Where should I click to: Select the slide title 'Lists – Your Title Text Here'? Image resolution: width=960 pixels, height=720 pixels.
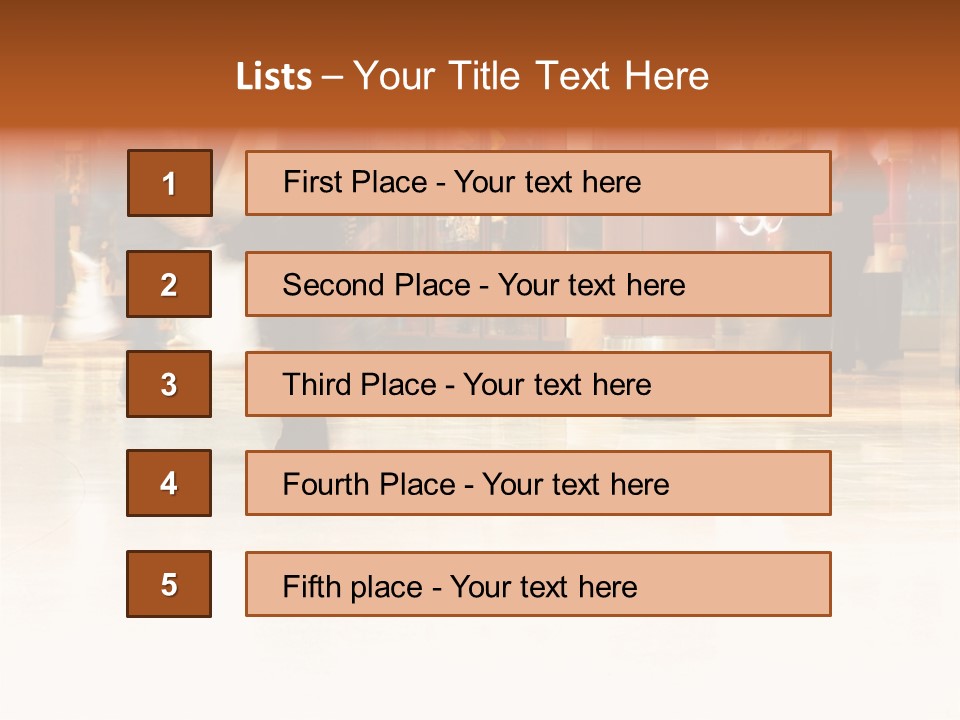[x=472, y=76]
